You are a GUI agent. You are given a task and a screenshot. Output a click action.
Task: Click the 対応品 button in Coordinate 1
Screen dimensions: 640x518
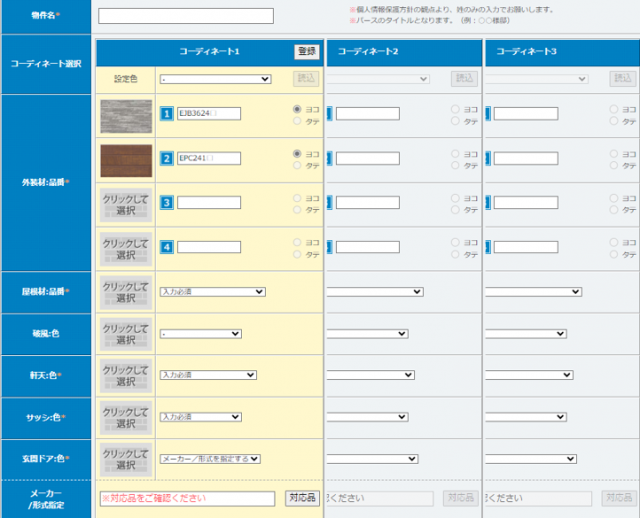[x=302, y=498]
